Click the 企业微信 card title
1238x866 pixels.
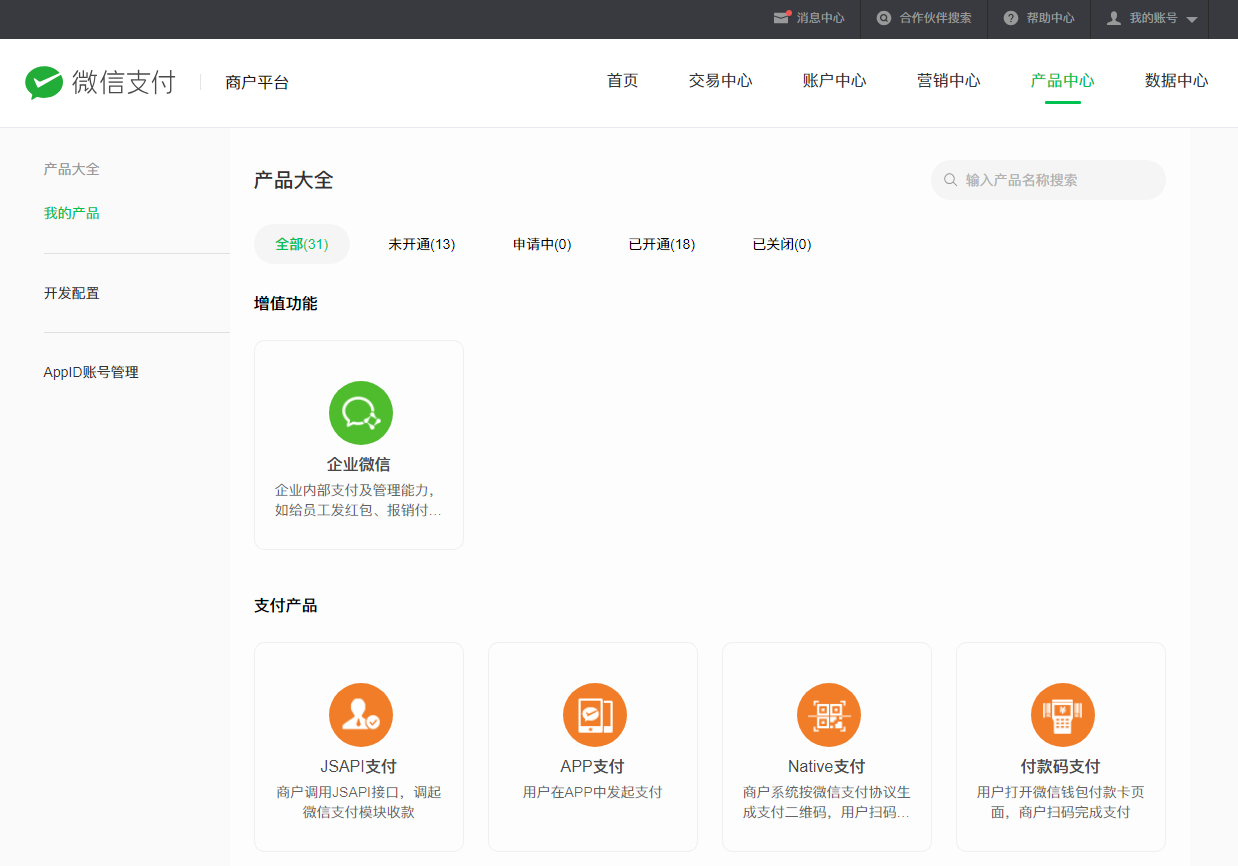click(x=359, y=464)
